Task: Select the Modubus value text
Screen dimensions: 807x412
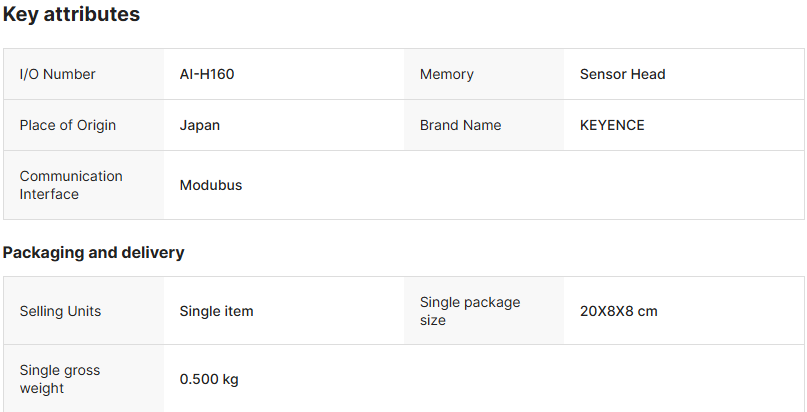Action: pos(211,185)
